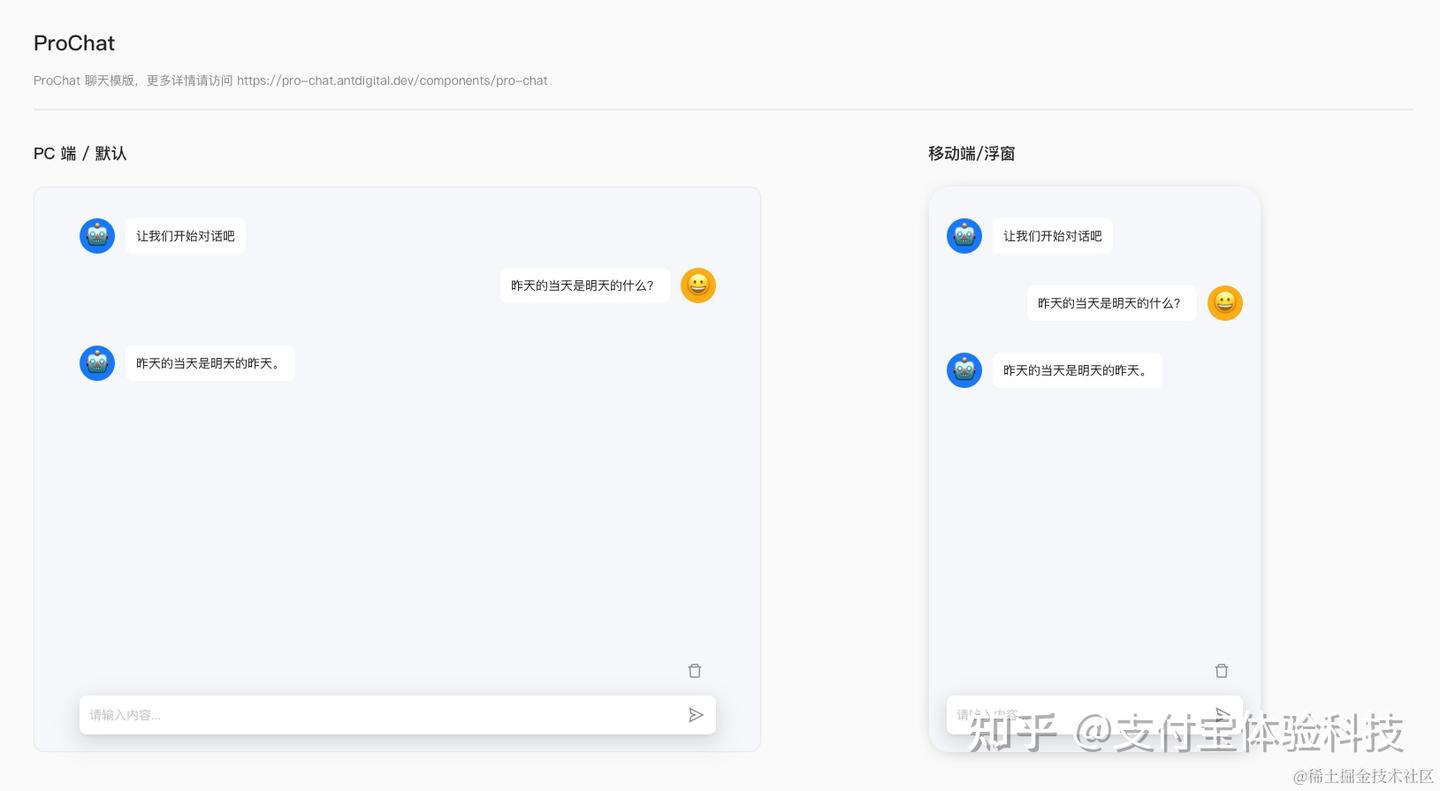This screenshot has width=1440, height=791.
Task: Click the @稀土掘金技术社区 watermark text
Action: pos(1365,775)
